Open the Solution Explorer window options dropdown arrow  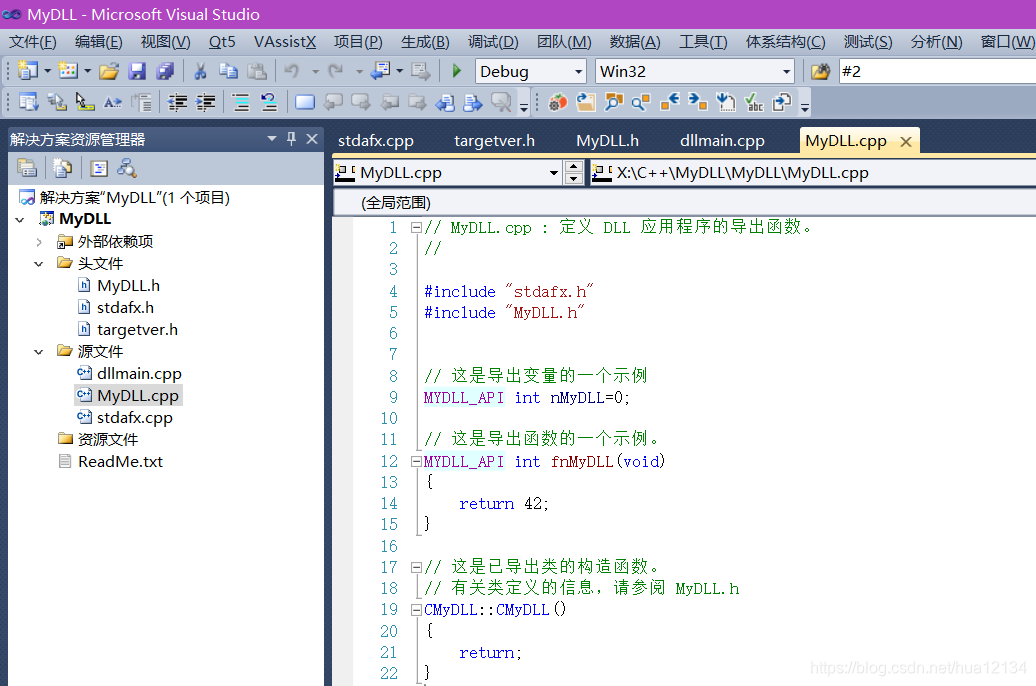272,138
